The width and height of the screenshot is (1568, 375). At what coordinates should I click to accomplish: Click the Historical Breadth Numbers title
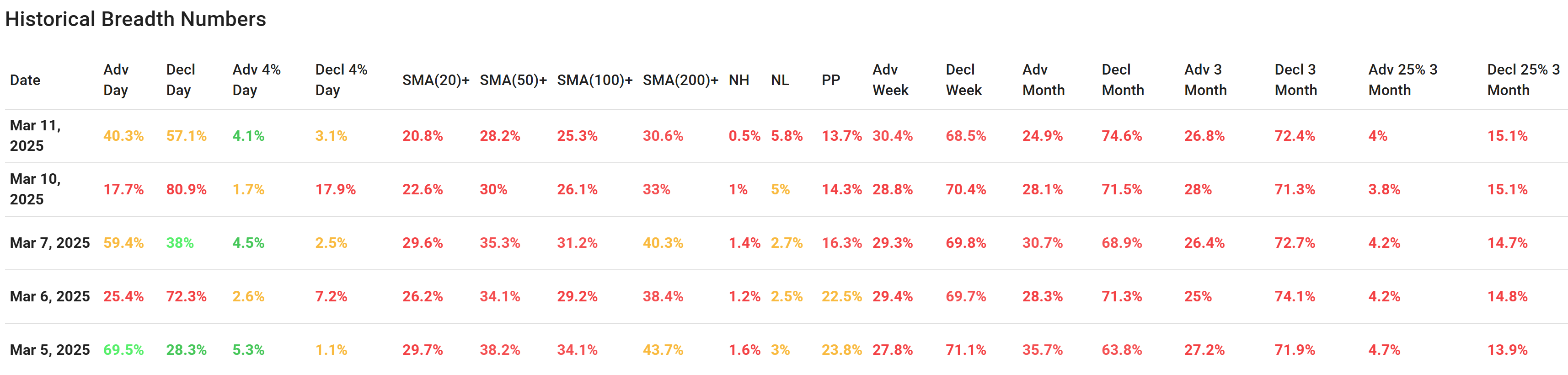(x=135, y=19)
